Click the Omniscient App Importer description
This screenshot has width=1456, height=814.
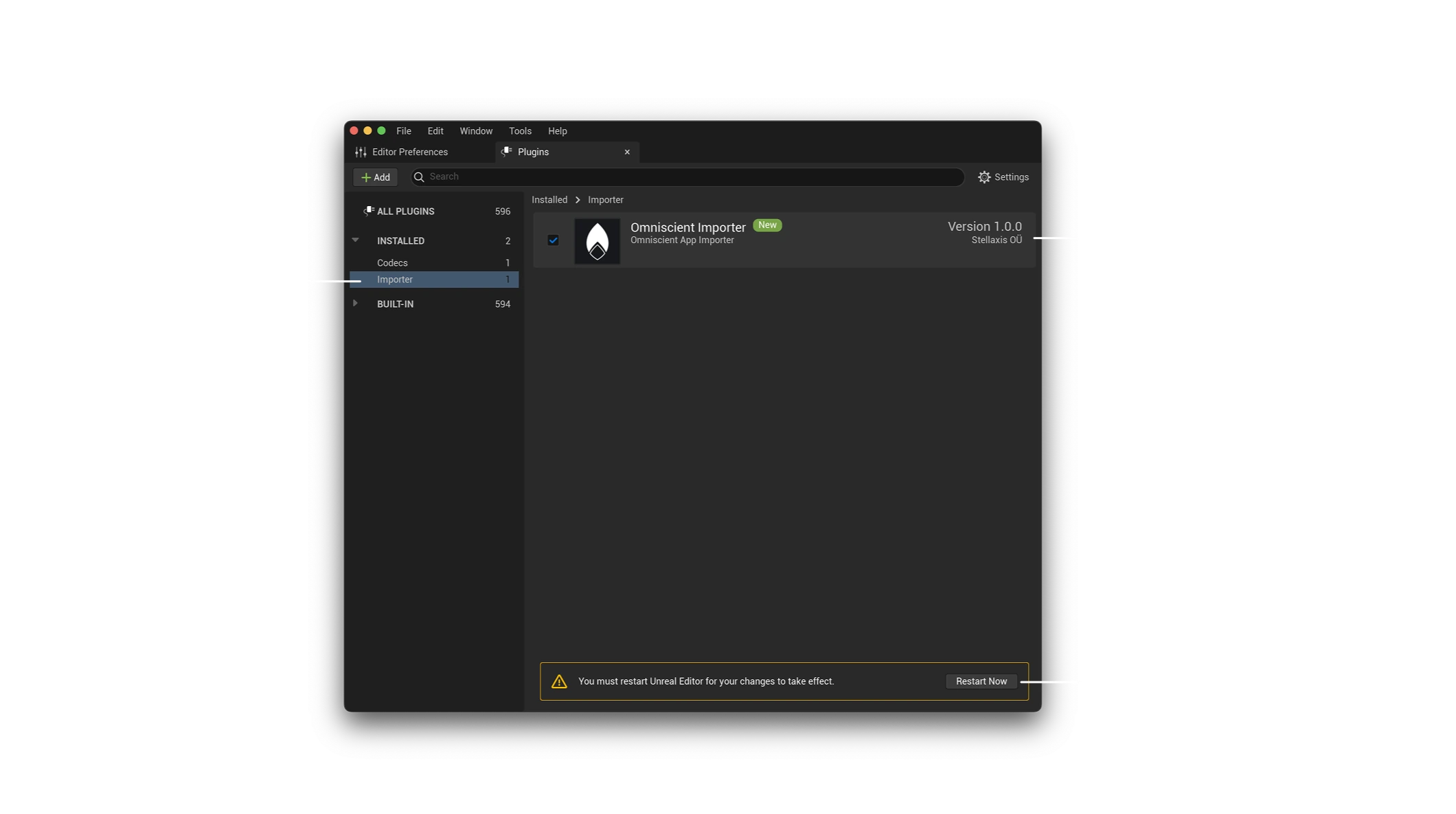coord(682,240)
